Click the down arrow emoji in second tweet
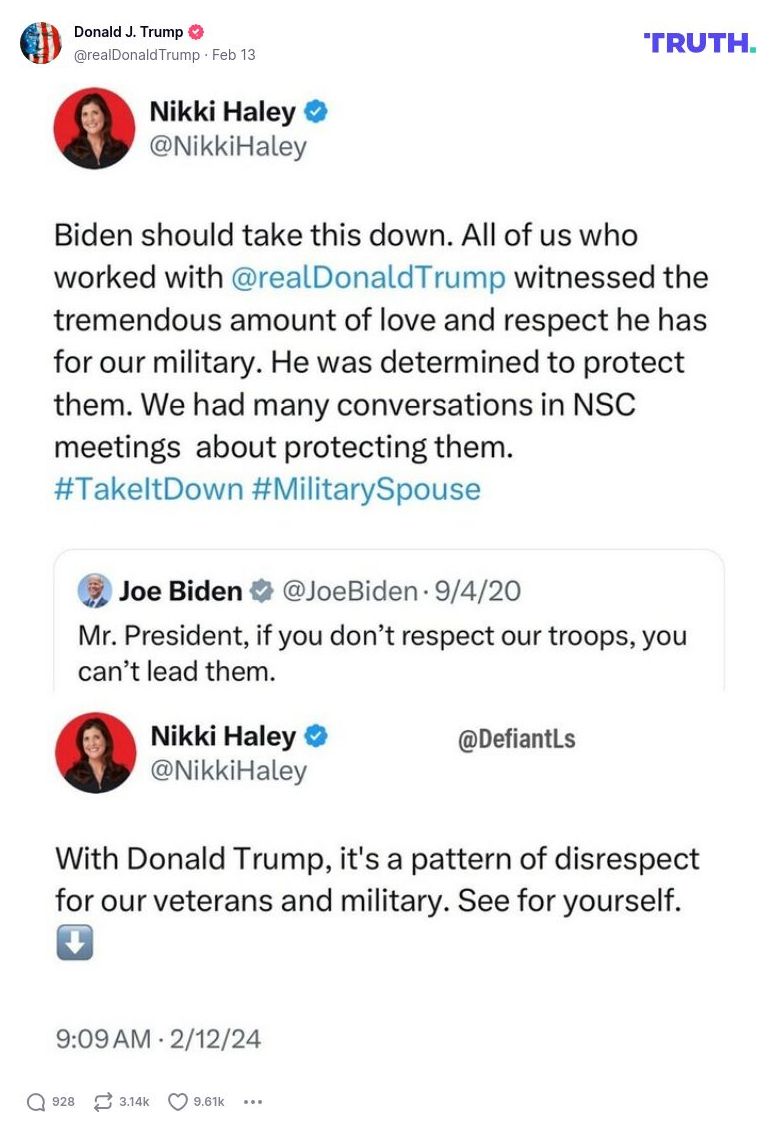777x1132 pixels. click(x=75, y=942)
